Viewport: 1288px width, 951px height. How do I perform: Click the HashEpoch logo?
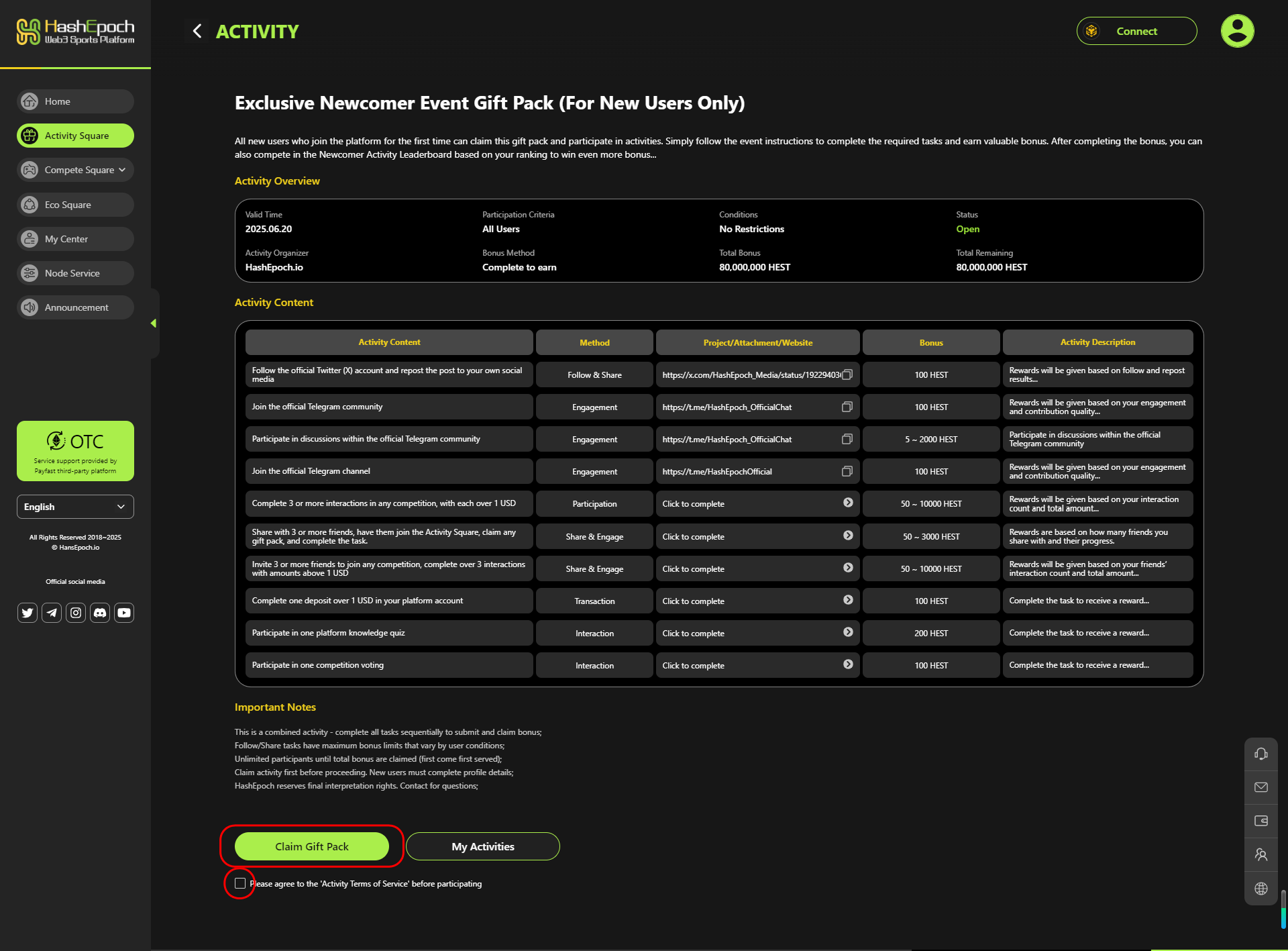75,32
